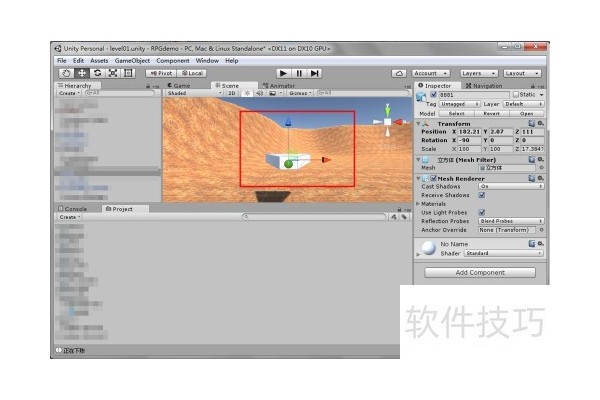Open Mesh Filter help book icon
This screenshot has height=400, width=600.
click(532, 159)
